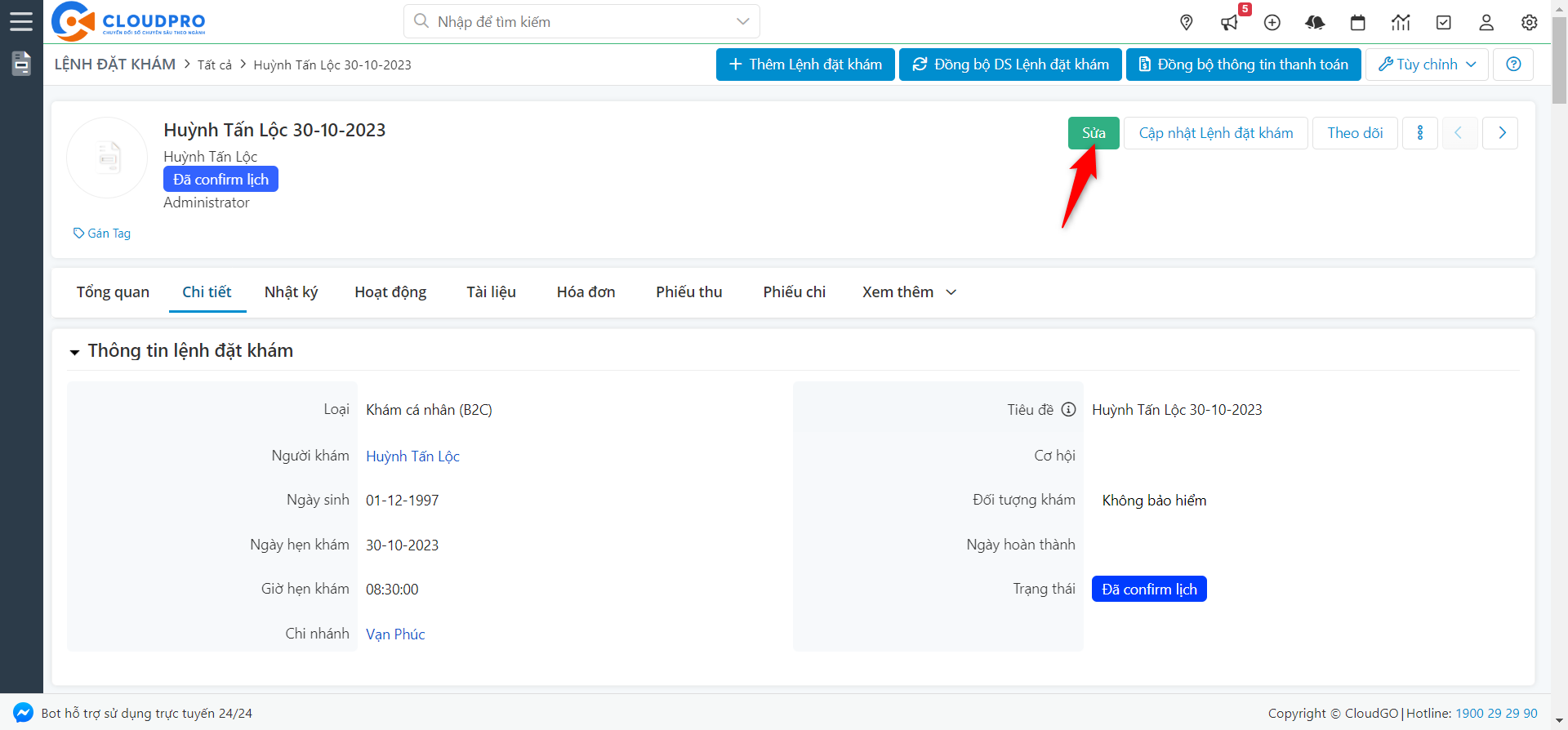The image size is (1568, 730).
Task: Click Đồng bộ DS Lệnh đặt khám
Action: pos(1010,65)
